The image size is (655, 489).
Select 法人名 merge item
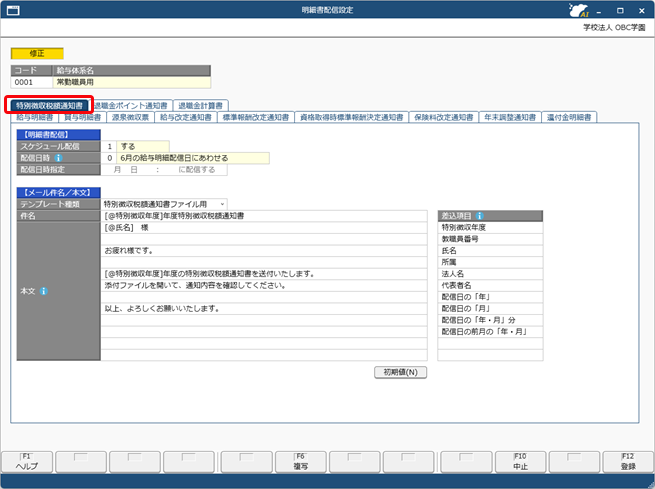click(x=490, y=274)
